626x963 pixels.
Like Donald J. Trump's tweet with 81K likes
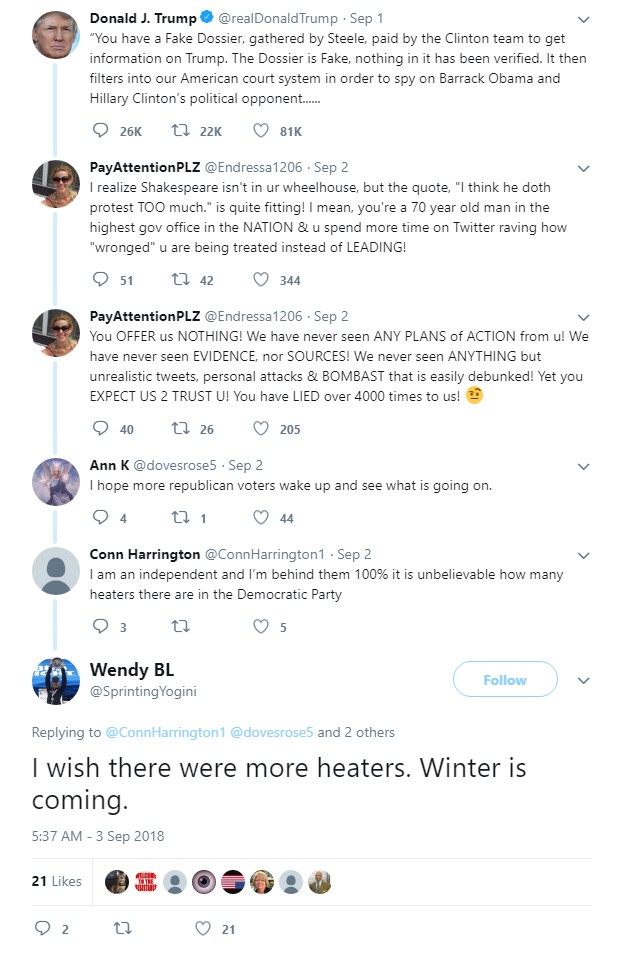261,131
